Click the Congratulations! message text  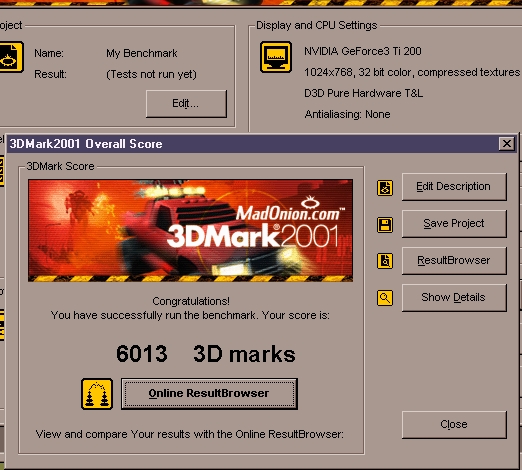point(191,301)
